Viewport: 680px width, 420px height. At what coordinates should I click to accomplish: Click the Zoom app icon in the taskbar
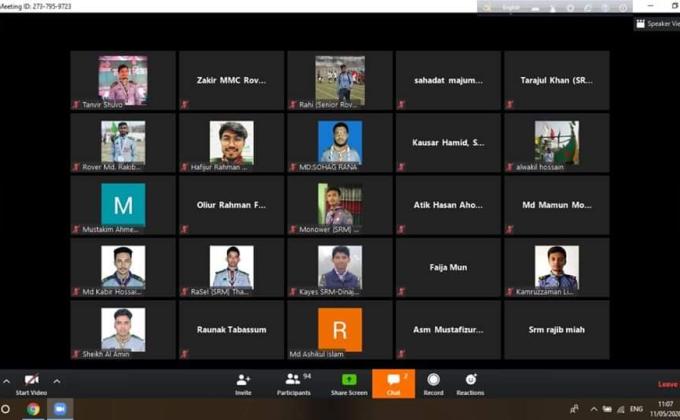[58, 409]
